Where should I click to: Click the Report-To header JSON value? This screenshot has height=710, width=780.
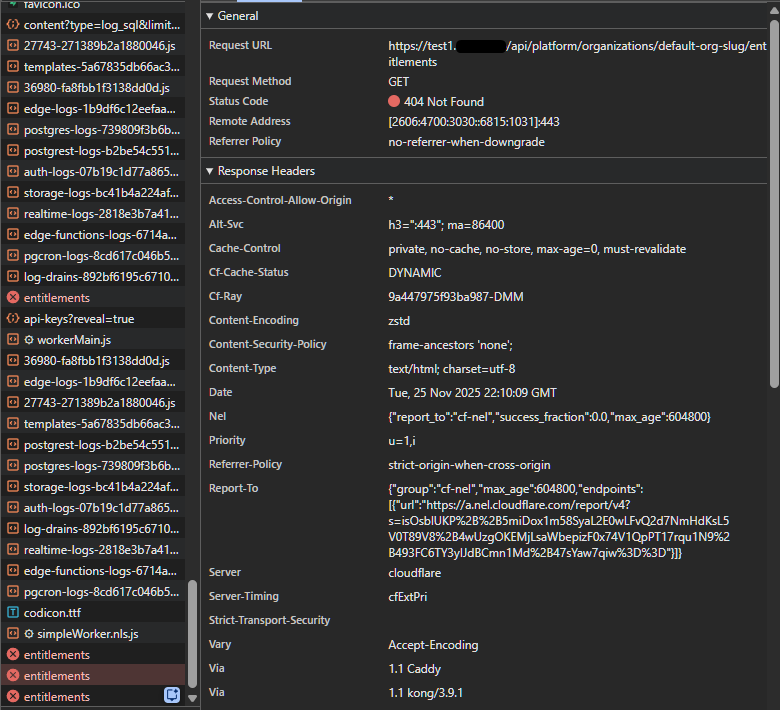(x=559, y=521)
